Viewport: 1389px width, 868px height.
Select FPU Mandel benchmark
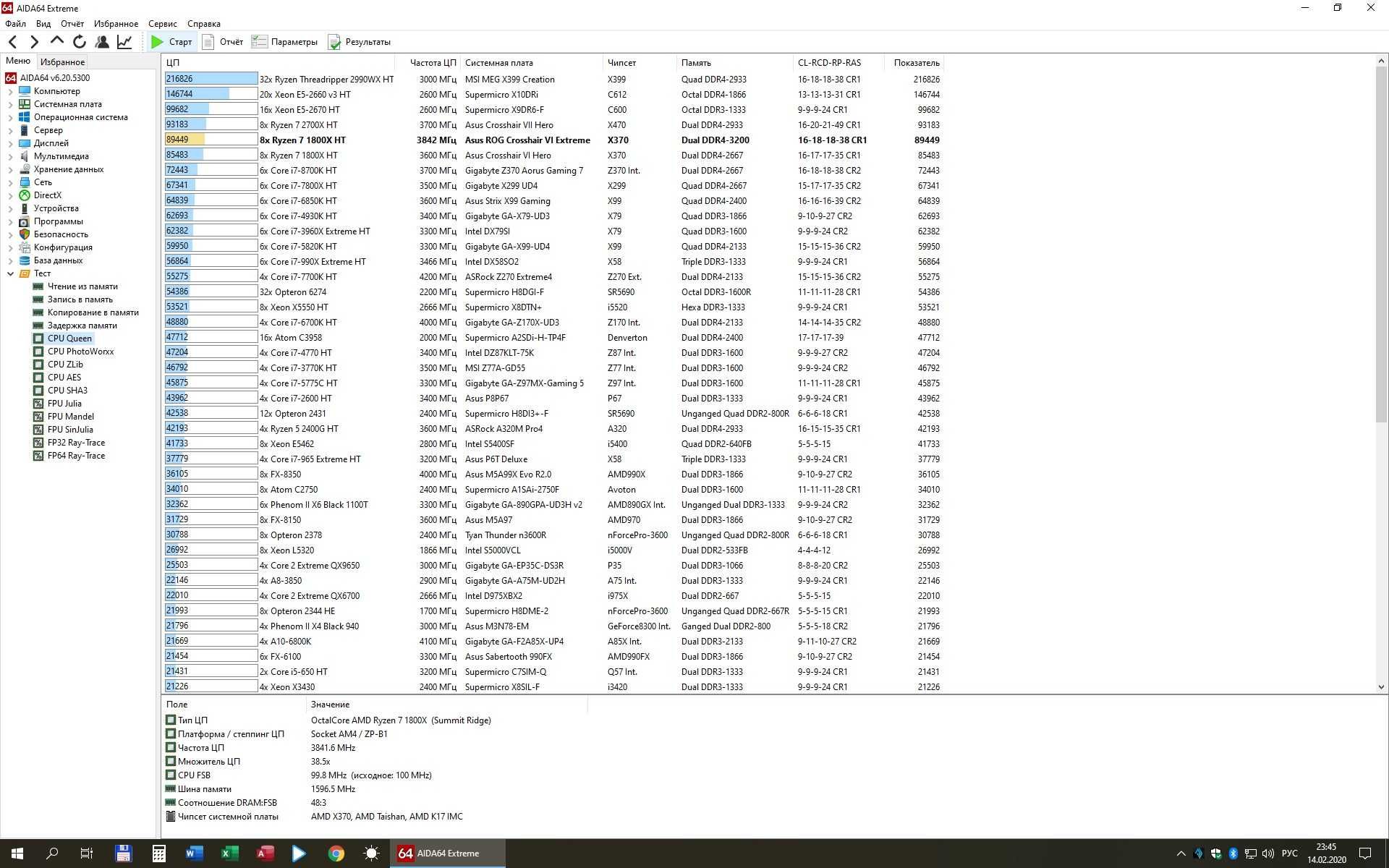point(70,417)
